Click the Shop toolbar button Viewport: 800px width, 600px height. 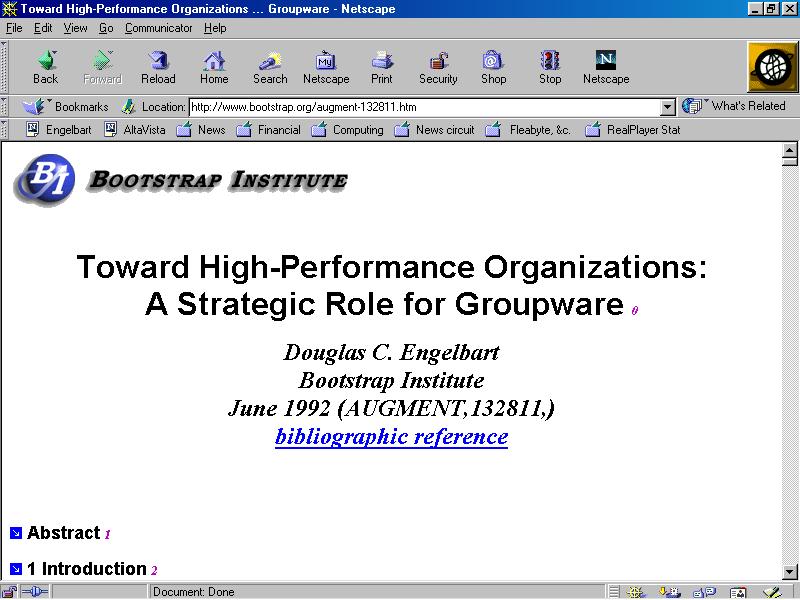click(x=493, y=67)
